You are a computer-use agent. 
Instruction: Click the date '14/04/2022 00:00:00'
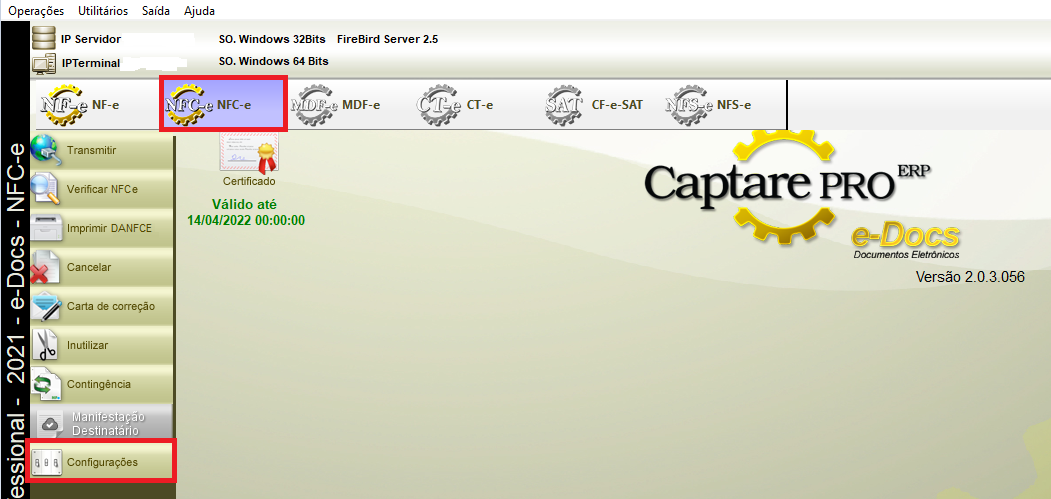click(246, 219)
